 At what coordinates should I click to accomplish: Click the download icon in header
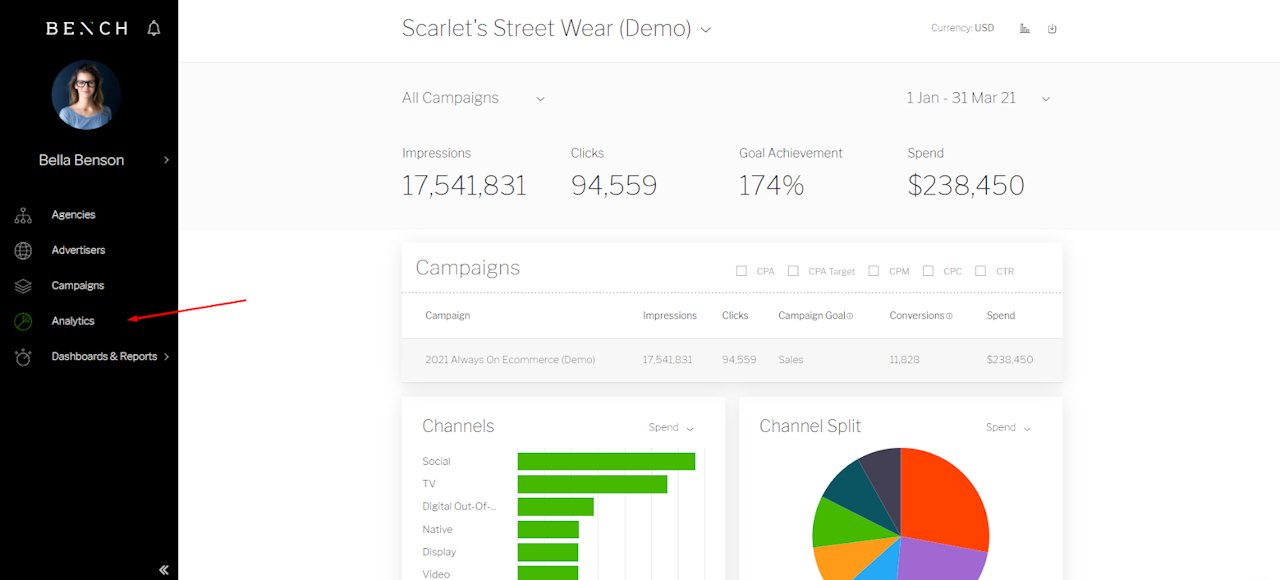coord(1052,29)
